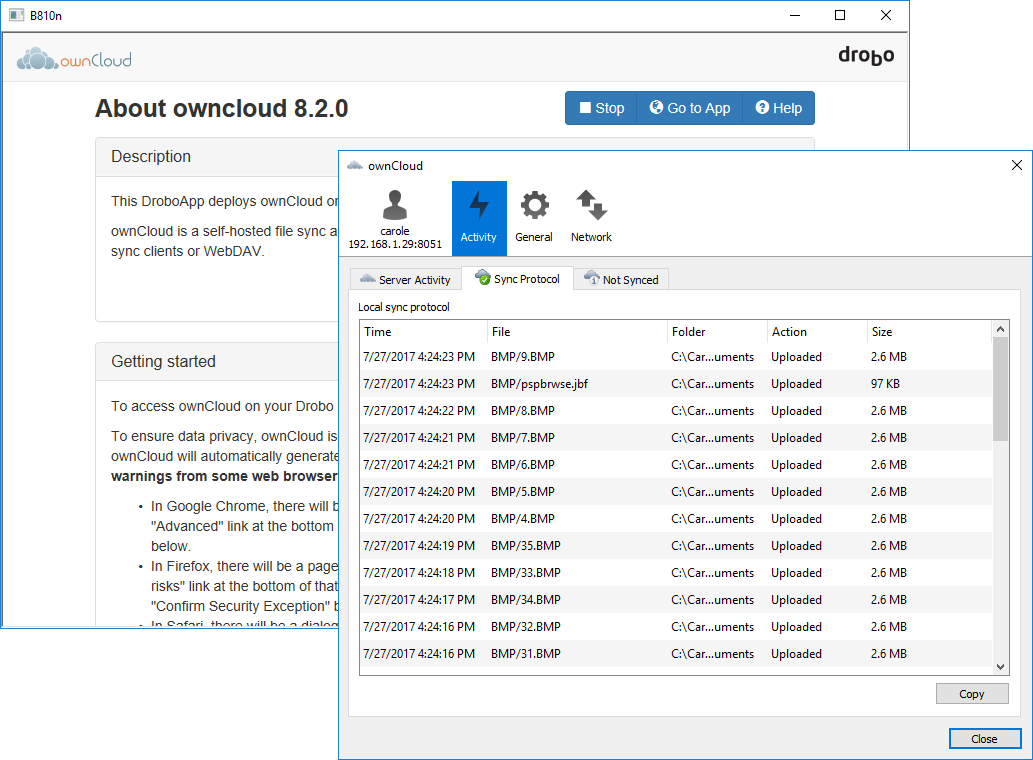Switch to the Not Synced tab
This screenshot has width=1033, height=760.
621,280
